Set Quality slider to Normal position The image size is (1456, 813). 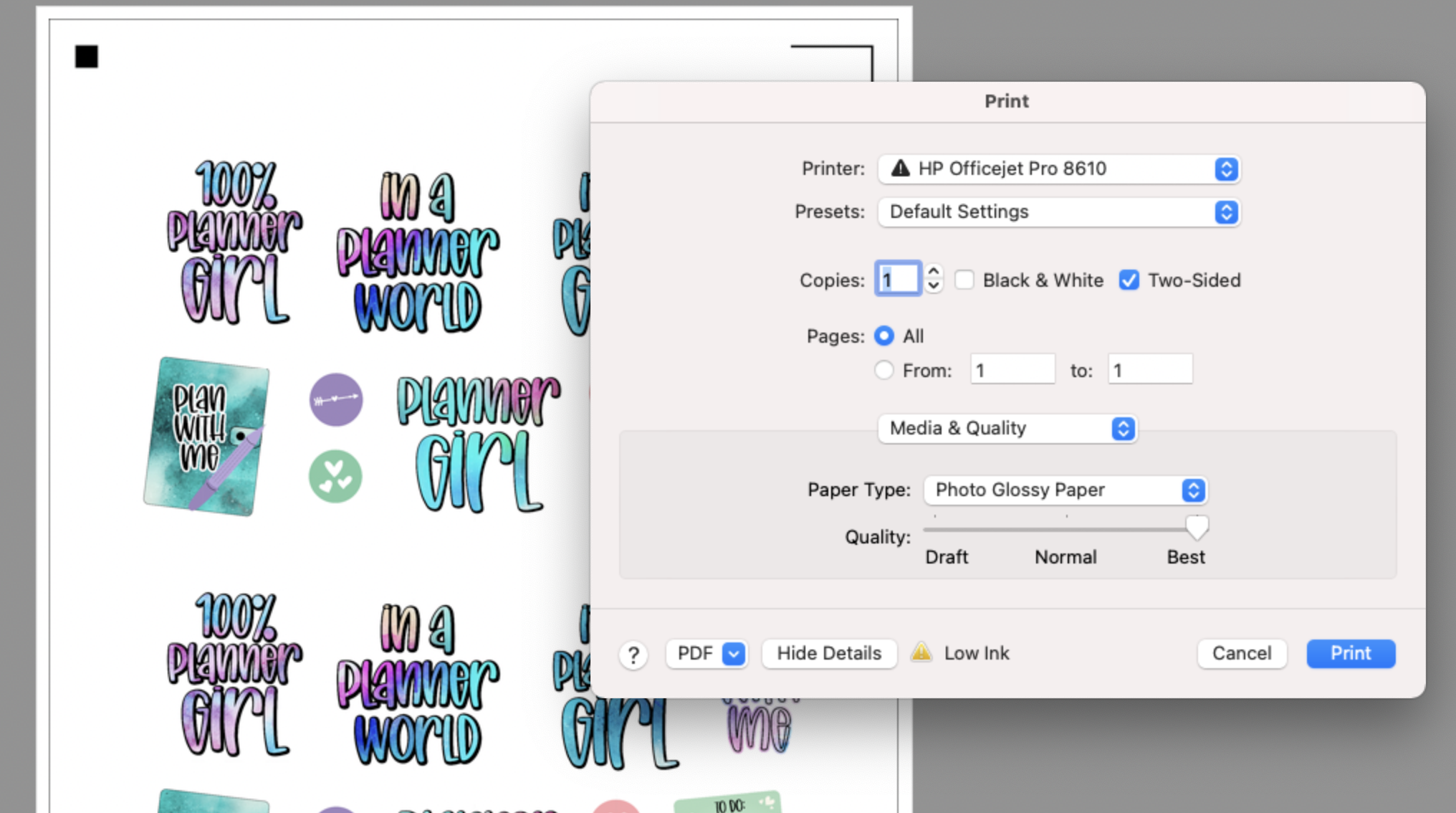1066,529
